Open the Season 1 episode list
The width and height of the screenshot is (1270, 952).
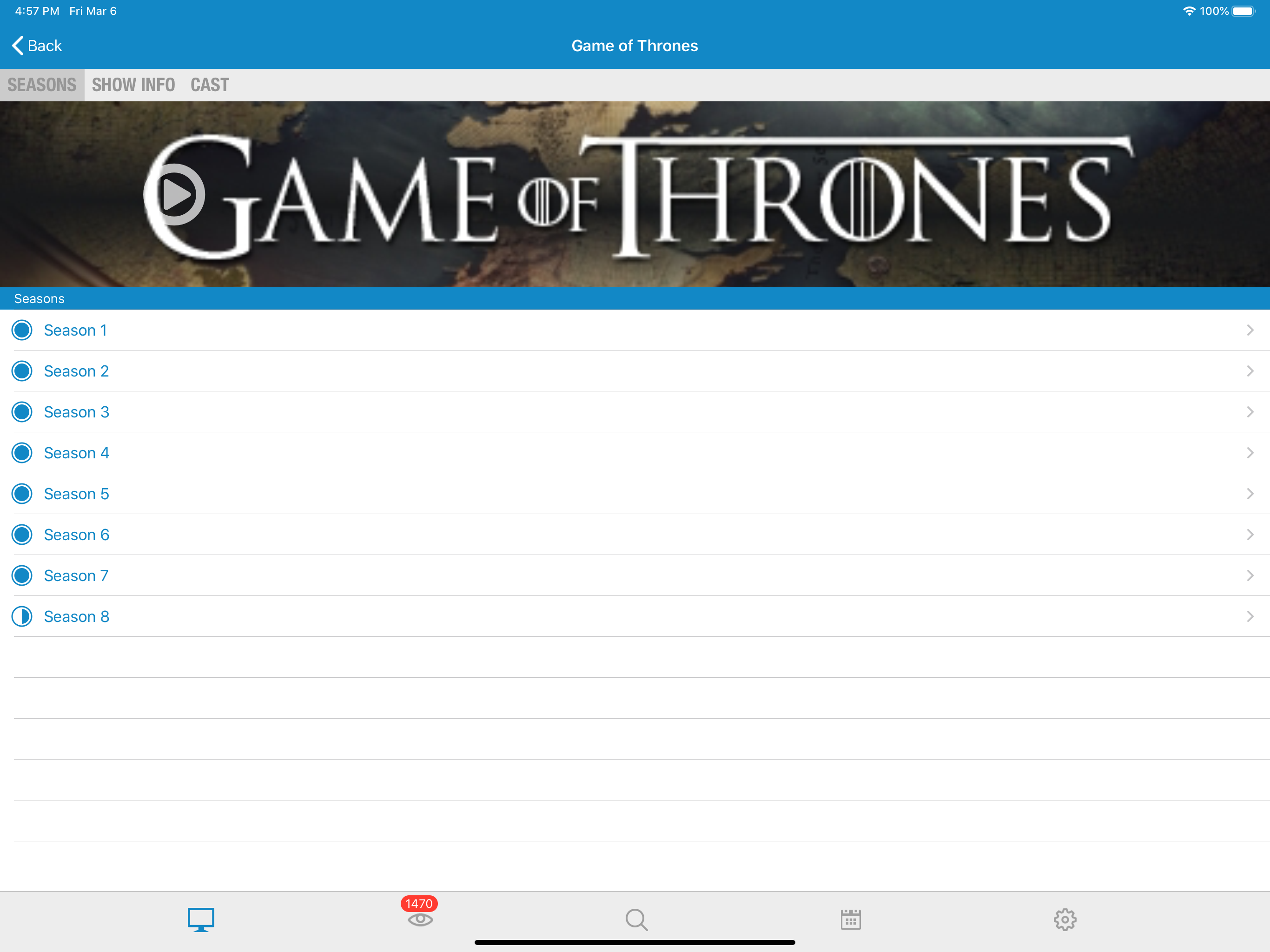635,330
